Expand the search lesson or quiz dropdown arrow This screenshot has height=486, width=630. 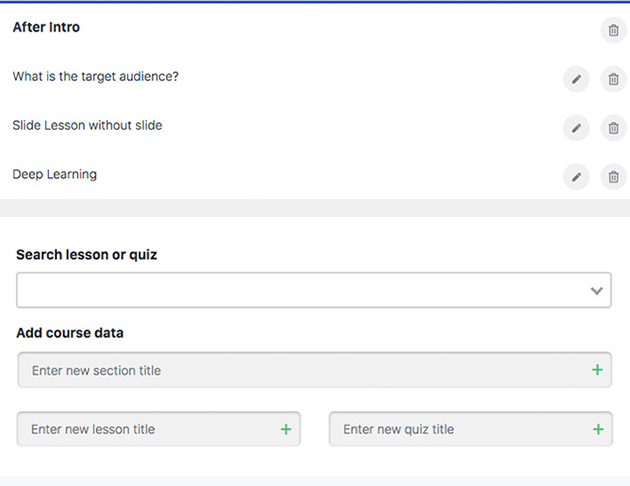(596, 291)
